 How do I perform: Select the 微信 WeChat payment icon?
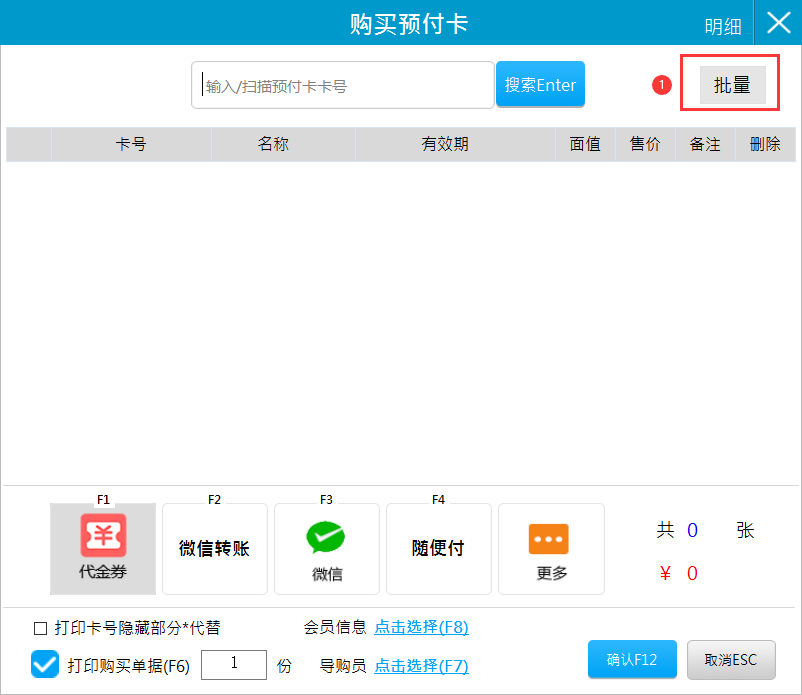pos(326,548)
